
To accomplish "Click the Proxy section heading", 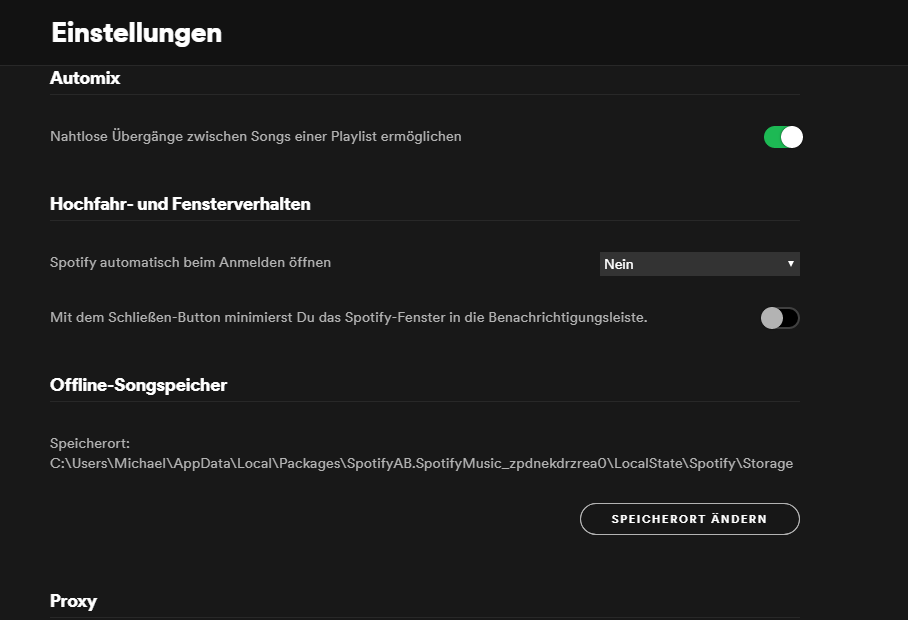I will pyautogui.click(x=73, y=601).
